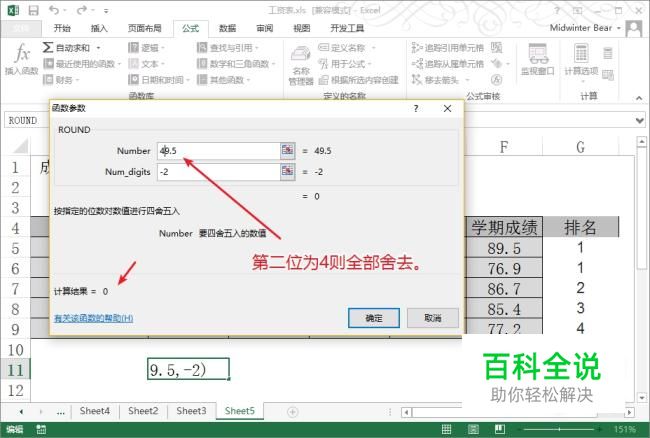This screenshot has height=438, width=650.
Task: Switch to Normal view in status bar
Action: click(x=446, y=429)
